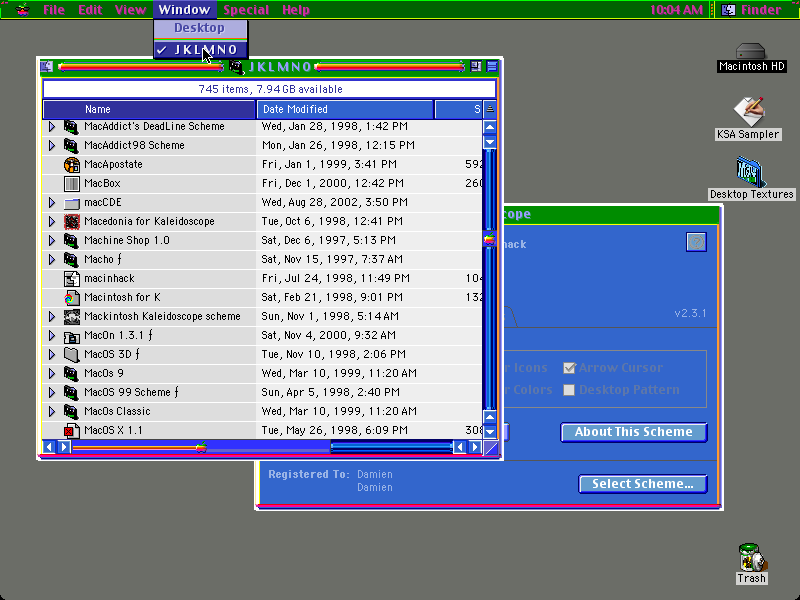Expand the Machine Shop 1.0 disclosure triangle

(52, 240)
